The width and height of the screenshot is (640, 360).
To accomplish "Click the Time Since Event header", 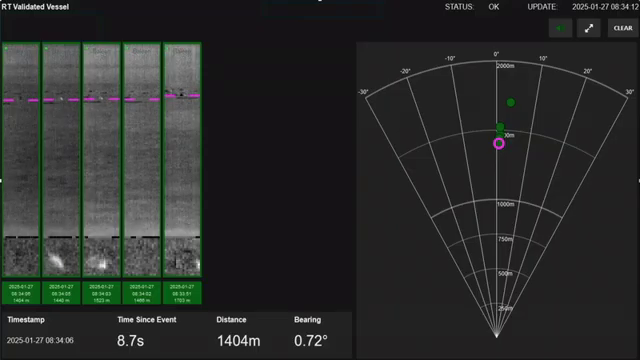I will (147, 320).
